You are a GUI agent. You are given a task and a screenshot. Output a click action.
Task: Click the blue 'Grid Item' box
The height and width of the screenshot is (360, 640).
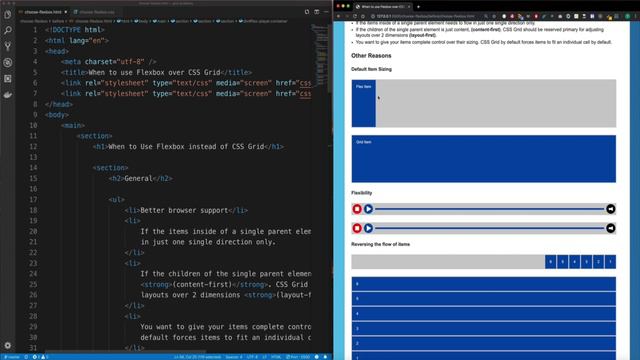pyautogui.click(x=484, y=159)
